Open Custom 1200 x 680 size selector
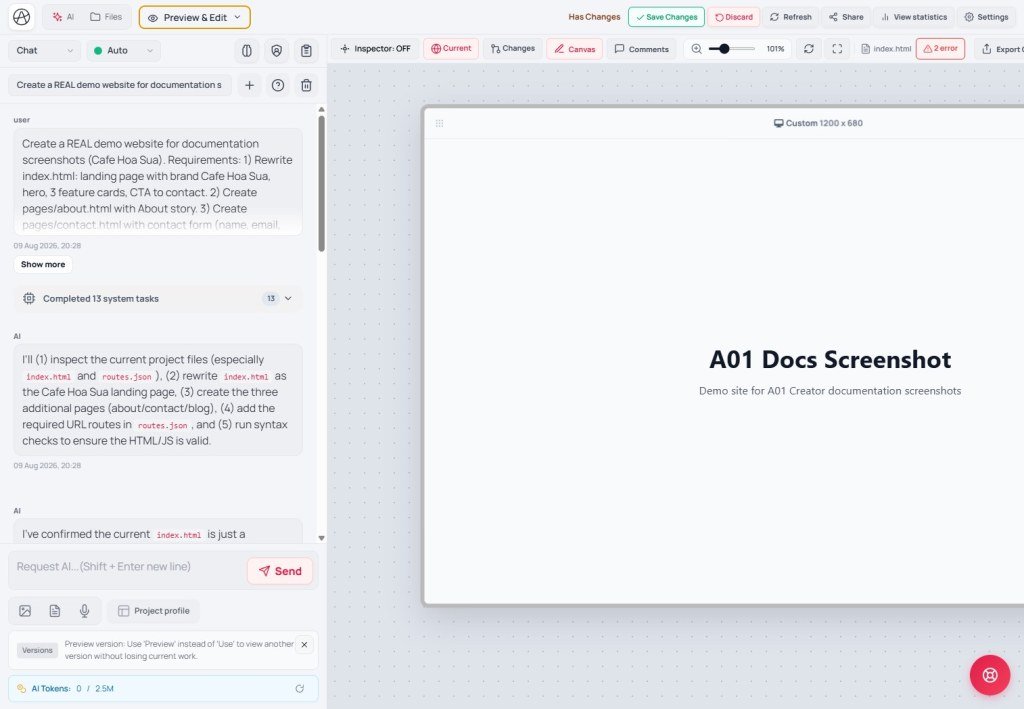Screen dimensions: 1024x709 pos(818,123)
